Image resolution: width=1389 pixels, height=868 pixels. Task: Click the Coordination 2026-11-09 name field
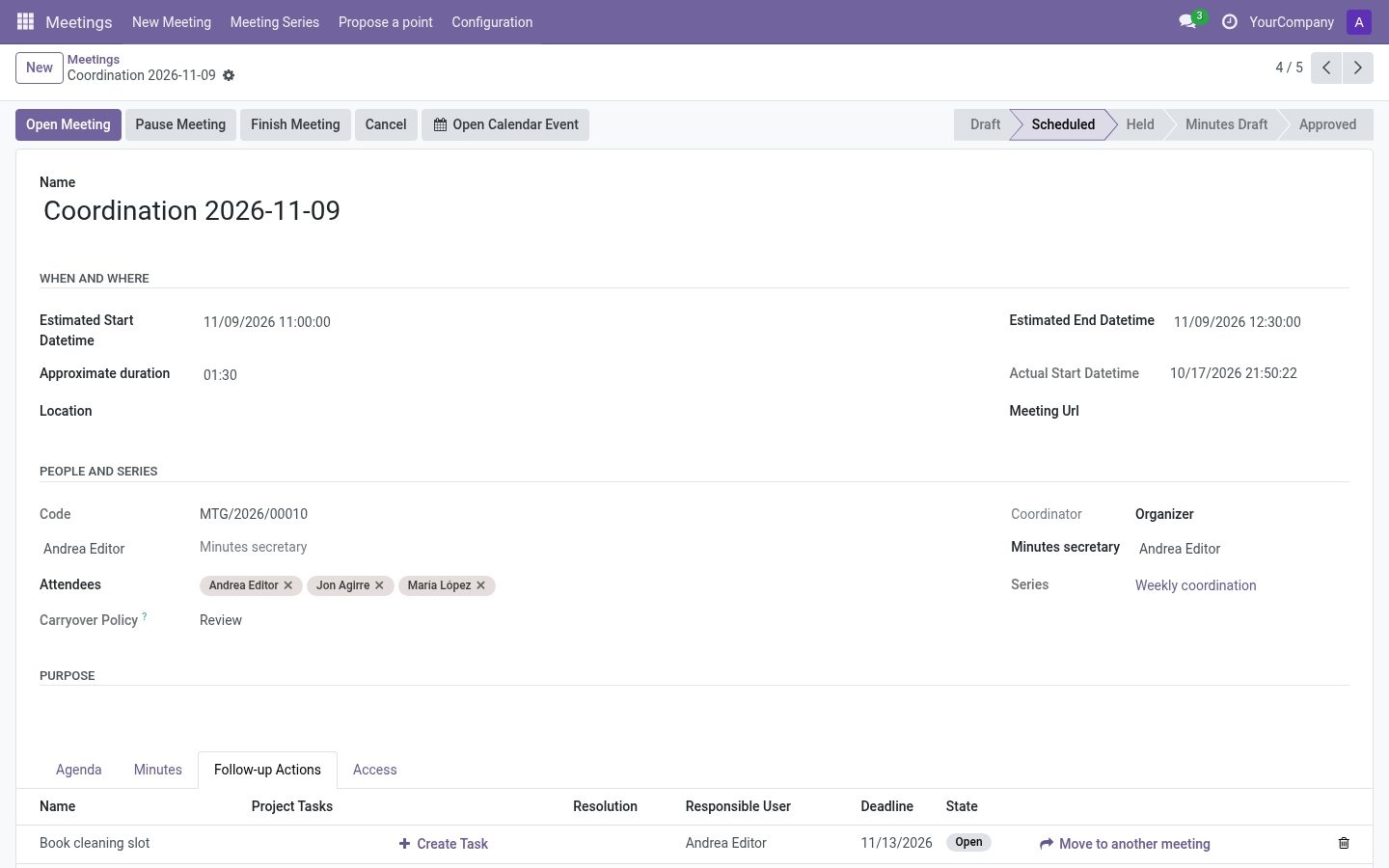694,211
